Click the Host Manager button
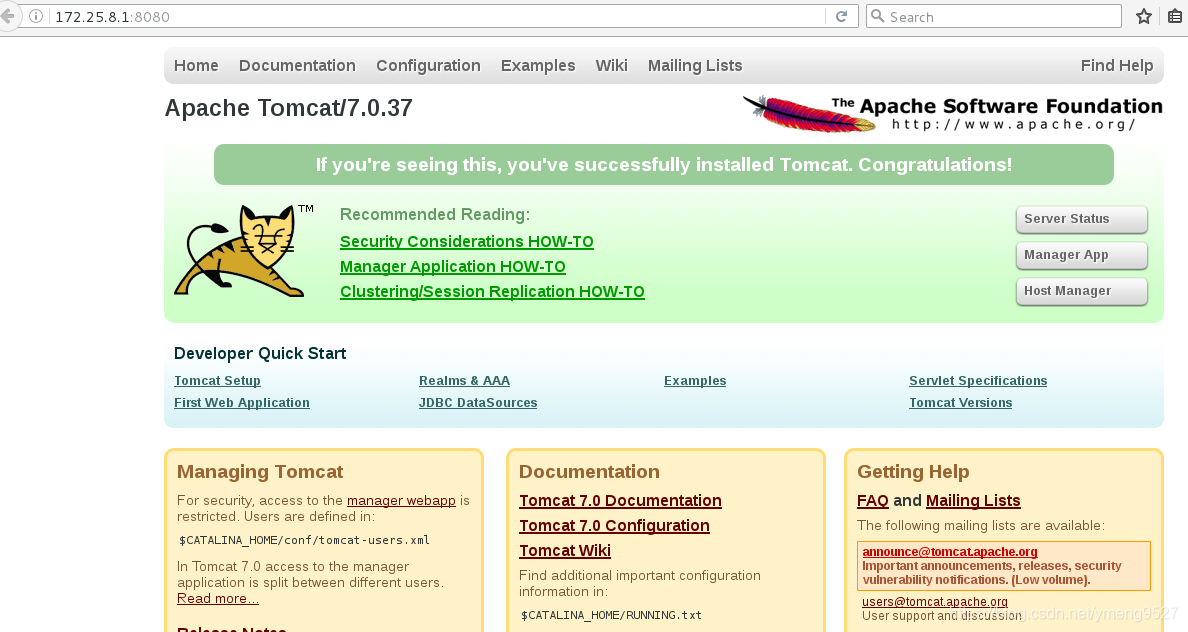 [1081, 291]
